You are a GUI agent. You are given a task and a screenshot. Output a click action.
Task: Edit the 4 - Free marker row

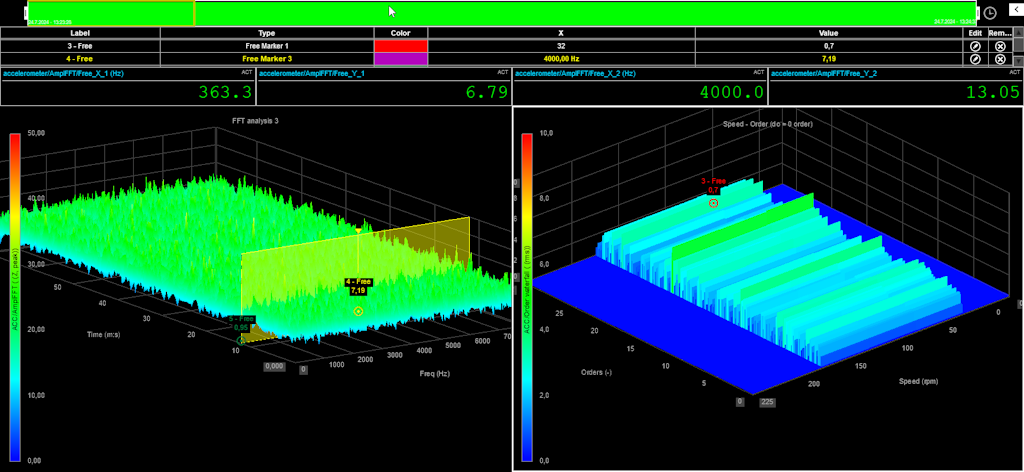point(974,59)
